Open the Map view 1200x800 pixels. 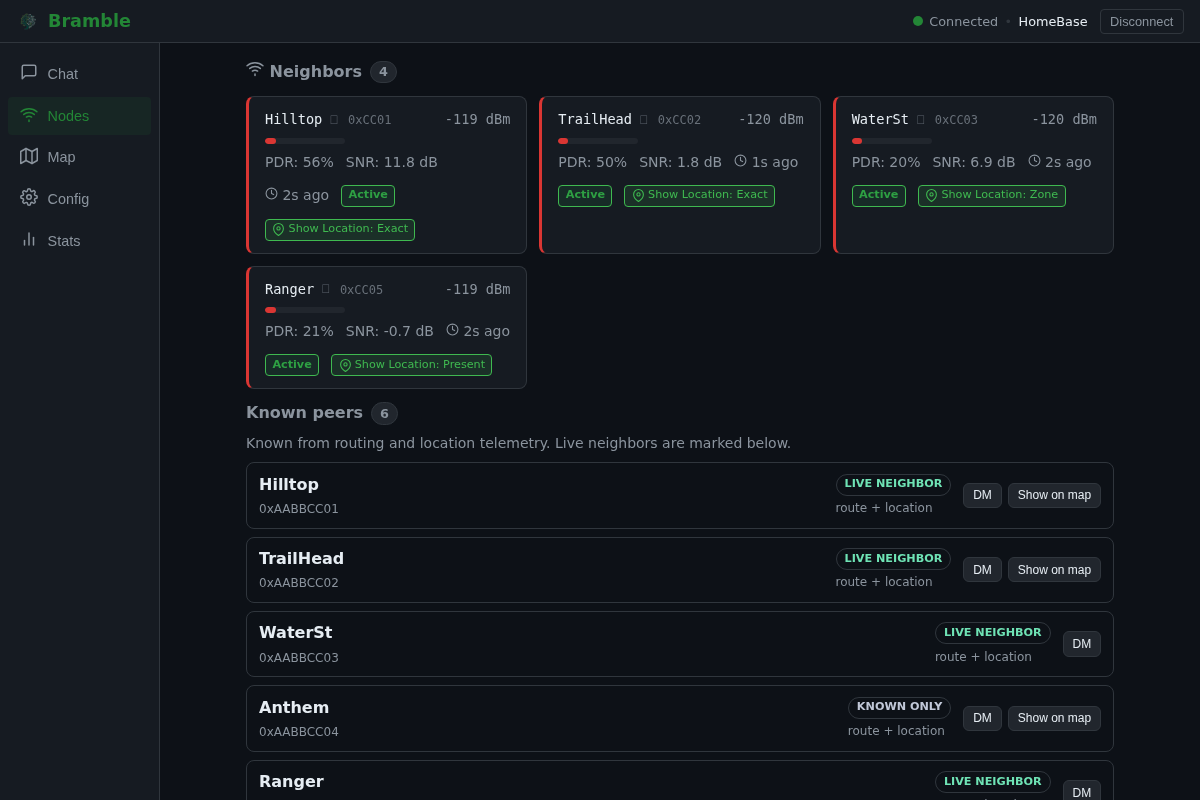[79, 157]
